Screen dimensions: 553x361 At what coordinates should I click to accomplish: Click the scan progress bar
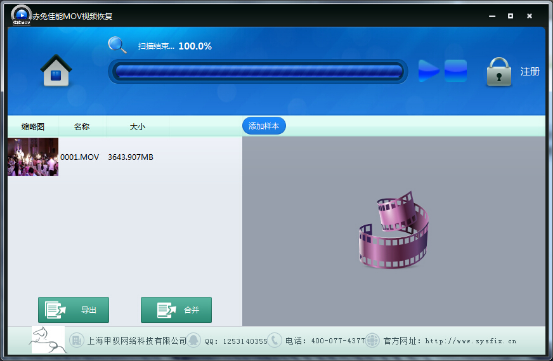(x=258, y=71)
